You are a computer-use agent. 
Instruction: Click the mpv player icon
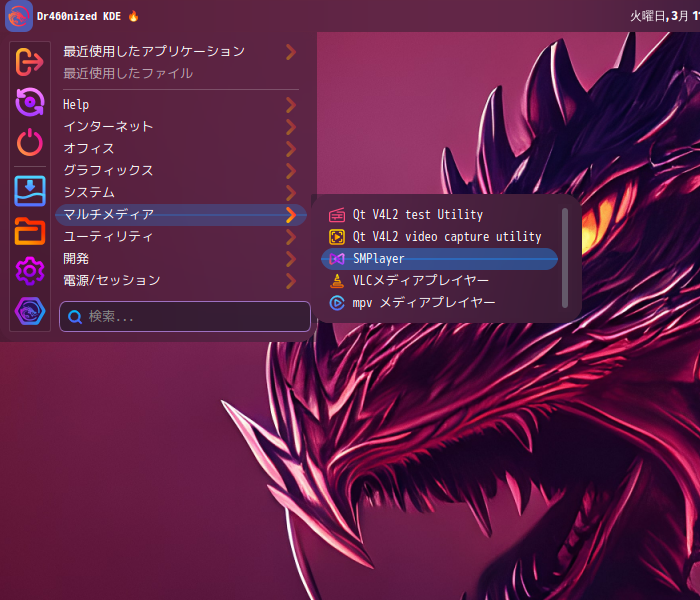tap(337, 303)
